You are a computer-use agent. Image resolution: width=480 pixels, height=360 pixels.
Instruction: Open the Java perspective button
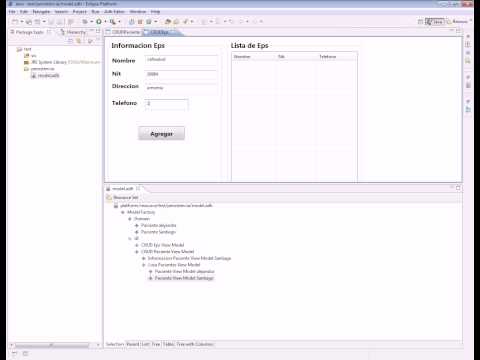434,22
